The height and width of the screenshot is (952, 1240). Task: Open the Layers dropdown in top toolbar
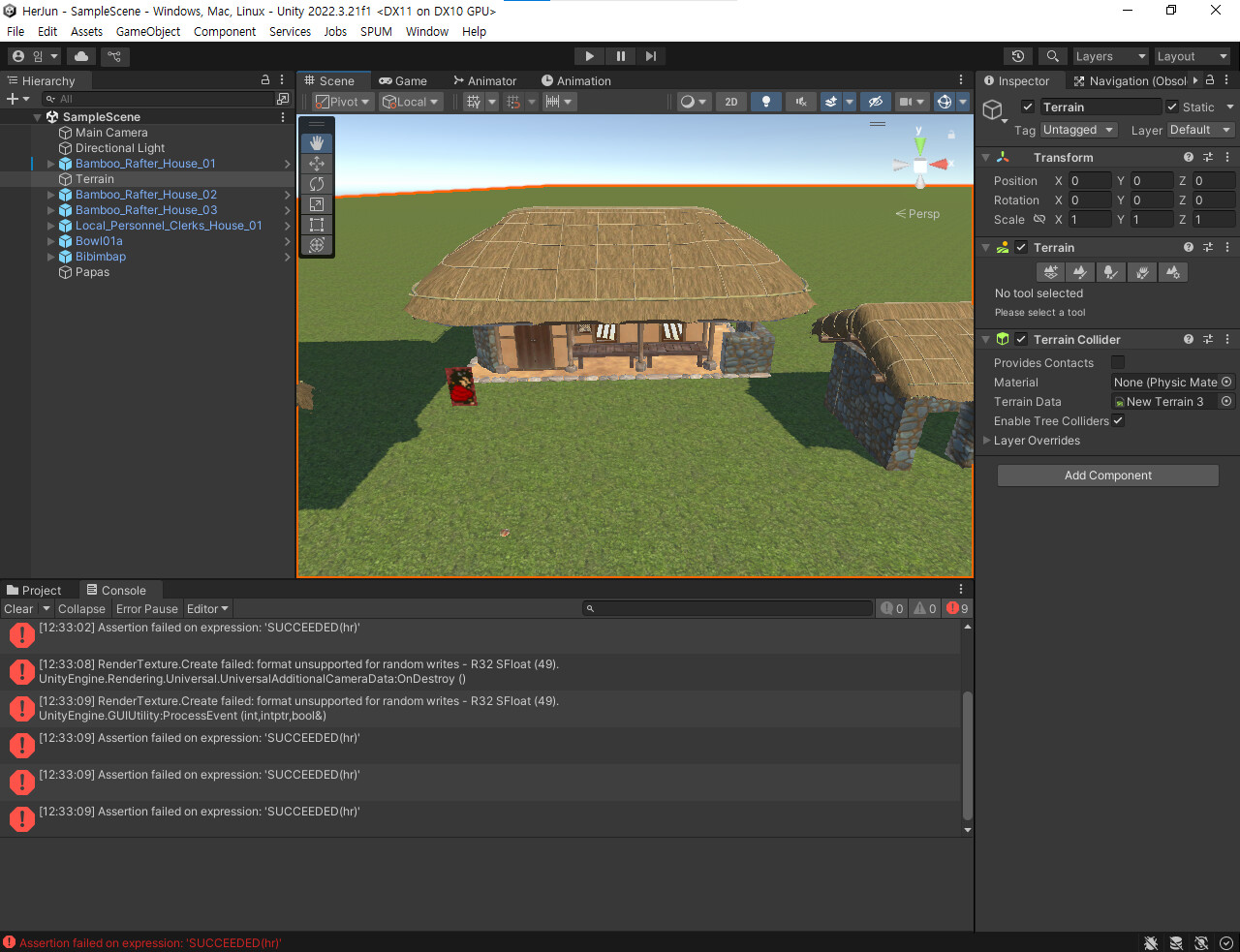[1109, 56]
